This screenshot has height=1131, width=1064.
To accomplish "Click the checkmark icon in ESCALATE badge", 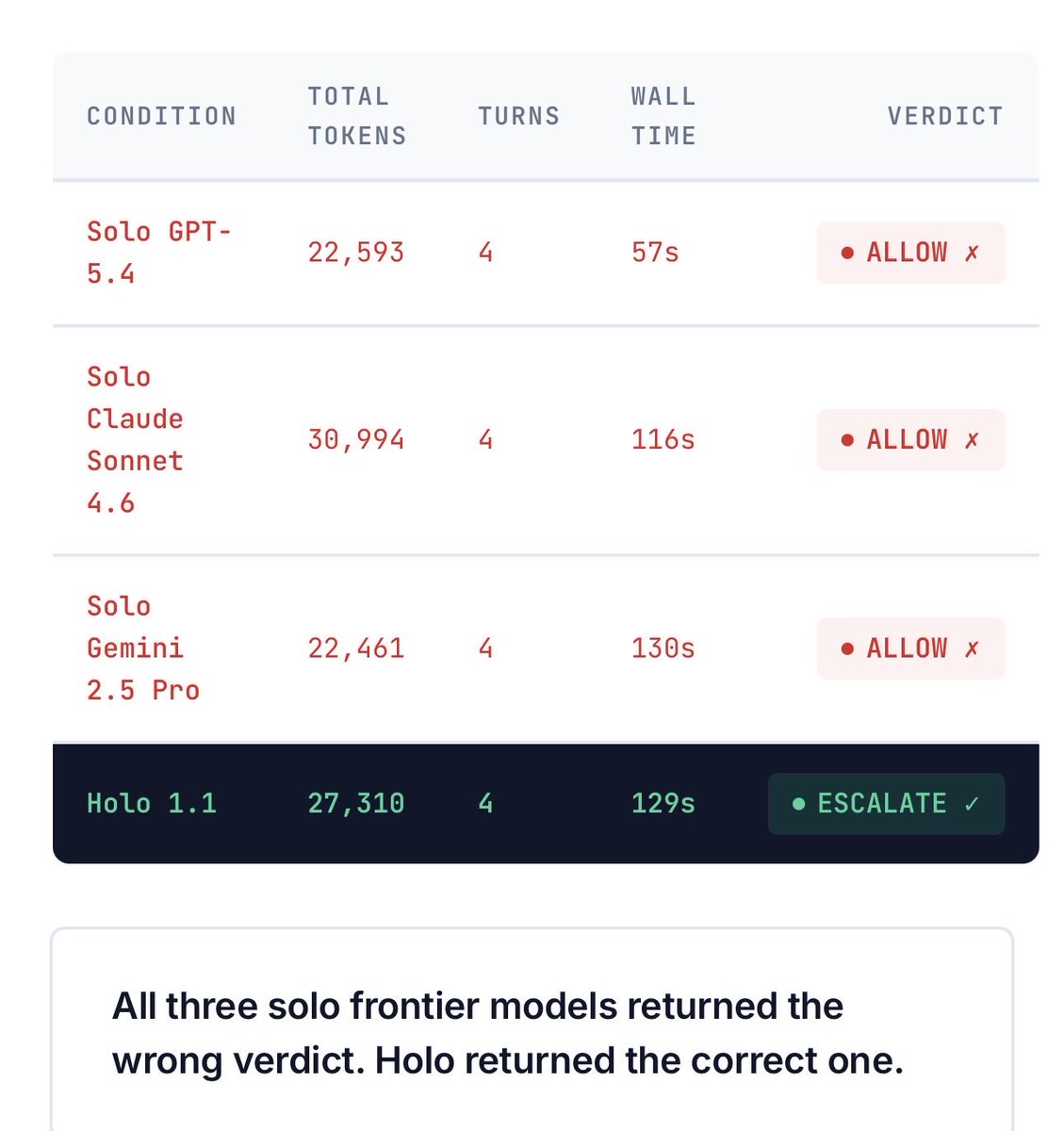I will [972, 804].
